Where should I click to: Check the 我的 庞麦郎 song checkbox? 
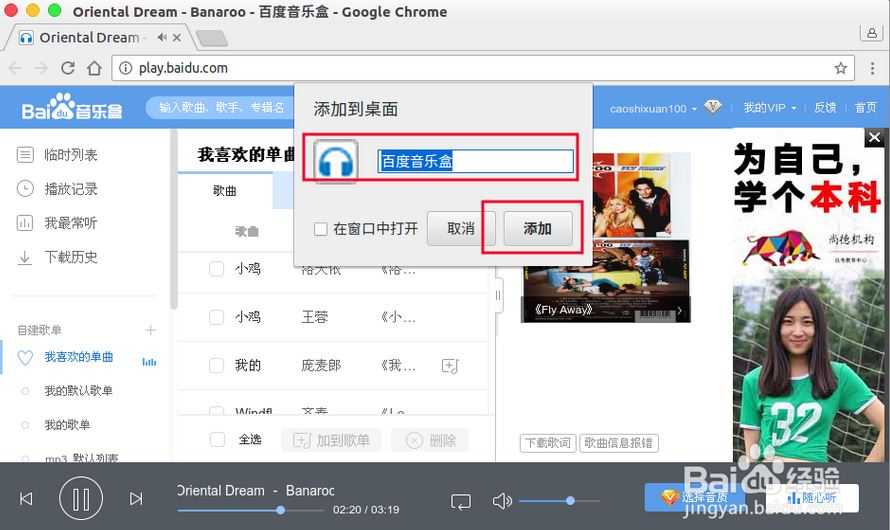point(216,365)
